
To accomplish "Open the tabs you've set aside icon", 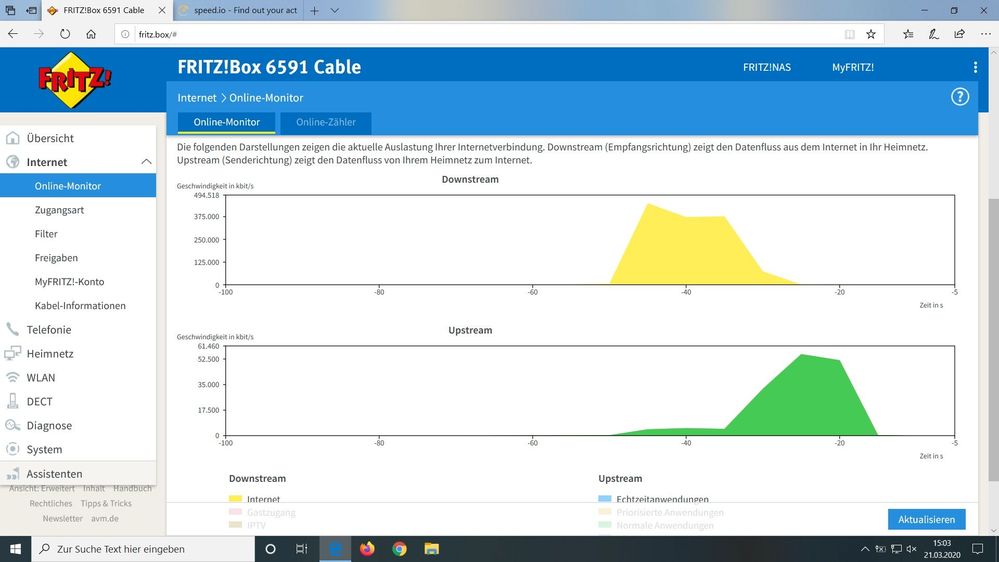I will (10, 10).
